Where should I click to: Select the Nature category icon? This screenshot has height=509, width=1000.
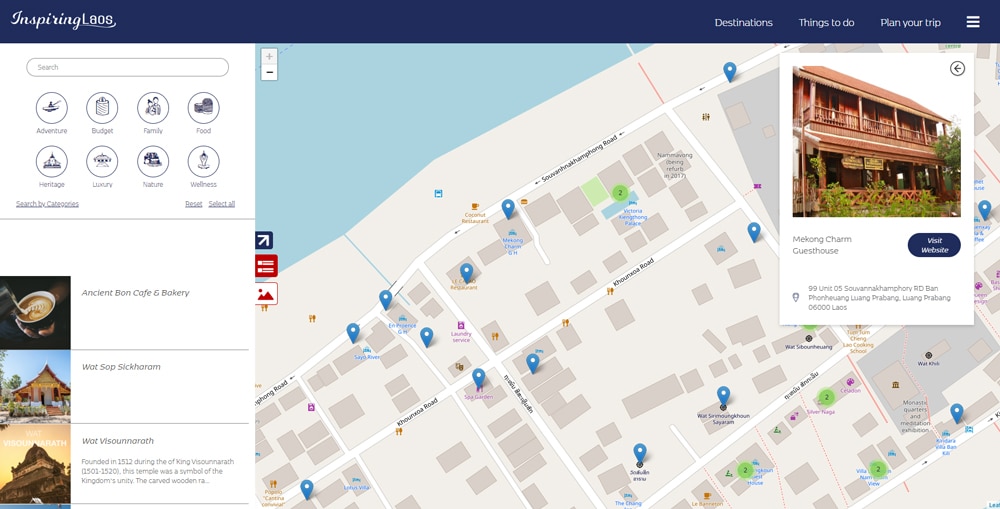coord(153,161)
